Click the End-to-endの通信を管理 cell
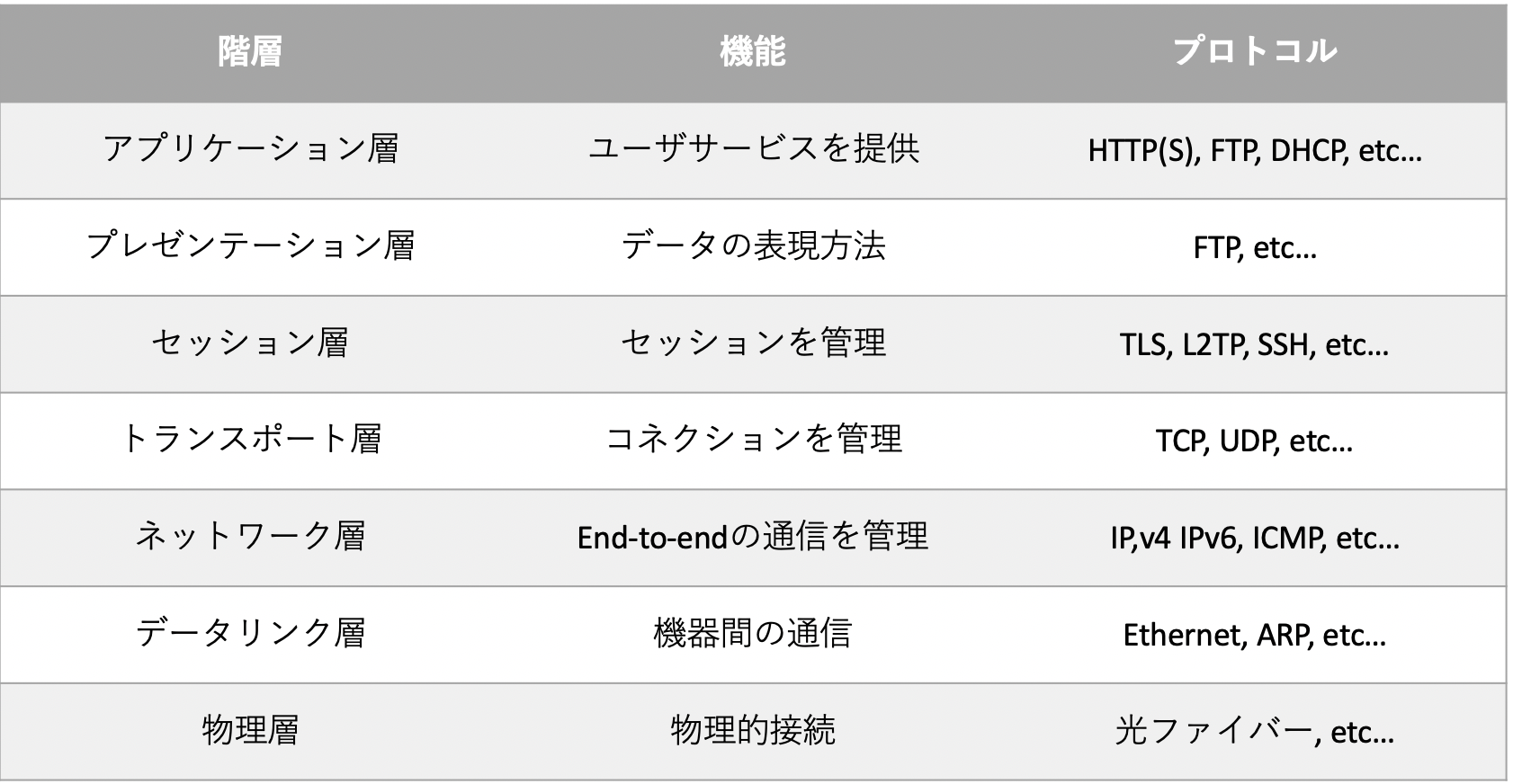Viewport: 1513px width, 784px height. pos(753,538)
